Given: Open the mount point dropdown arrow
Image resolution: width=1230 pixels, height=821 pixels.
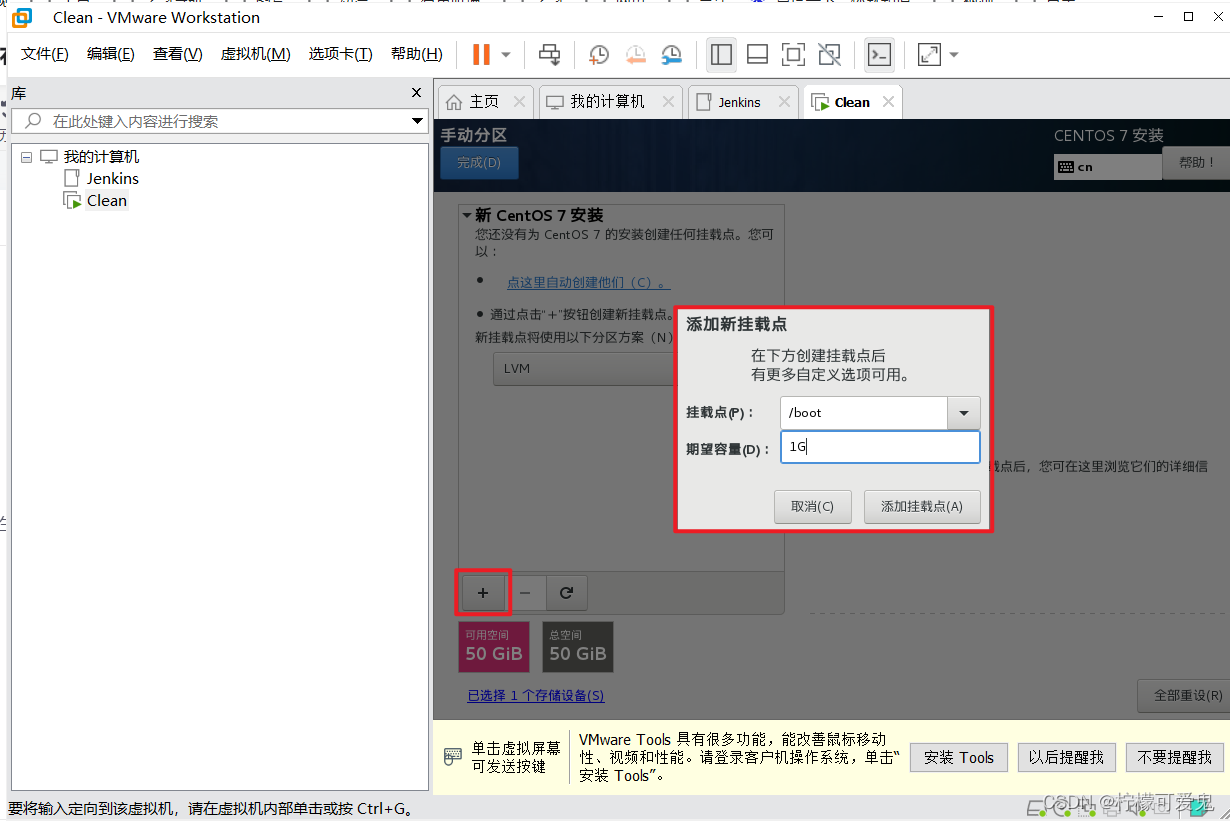Looking at the screenshot, I should point(964,413).
